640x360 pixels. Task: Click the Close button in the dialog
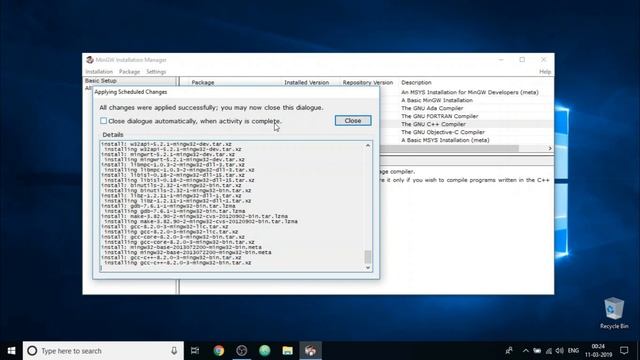353,120
